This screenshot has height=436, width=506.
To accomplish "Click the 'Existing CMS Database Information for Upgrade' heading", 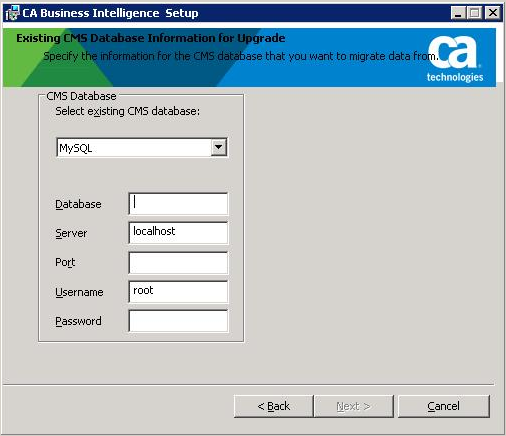I will pos(151,38).
